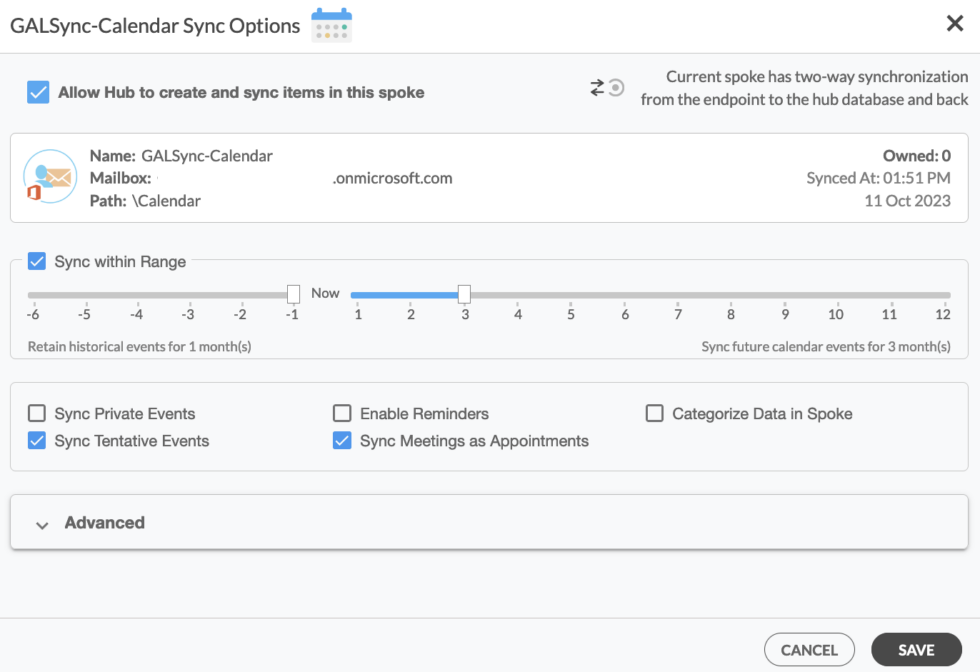Uncheck the Sync within Range option
Viewport: 980px width, 672px height.
click(36, 261)
